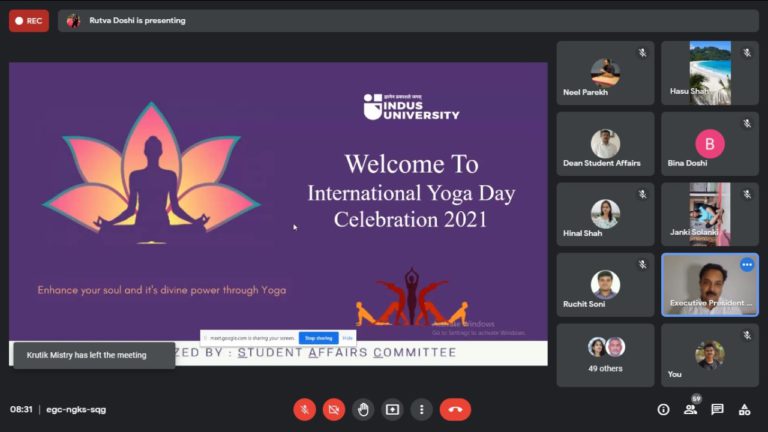Click Ruchit Soni's muted mic icon

coord(642,264)
